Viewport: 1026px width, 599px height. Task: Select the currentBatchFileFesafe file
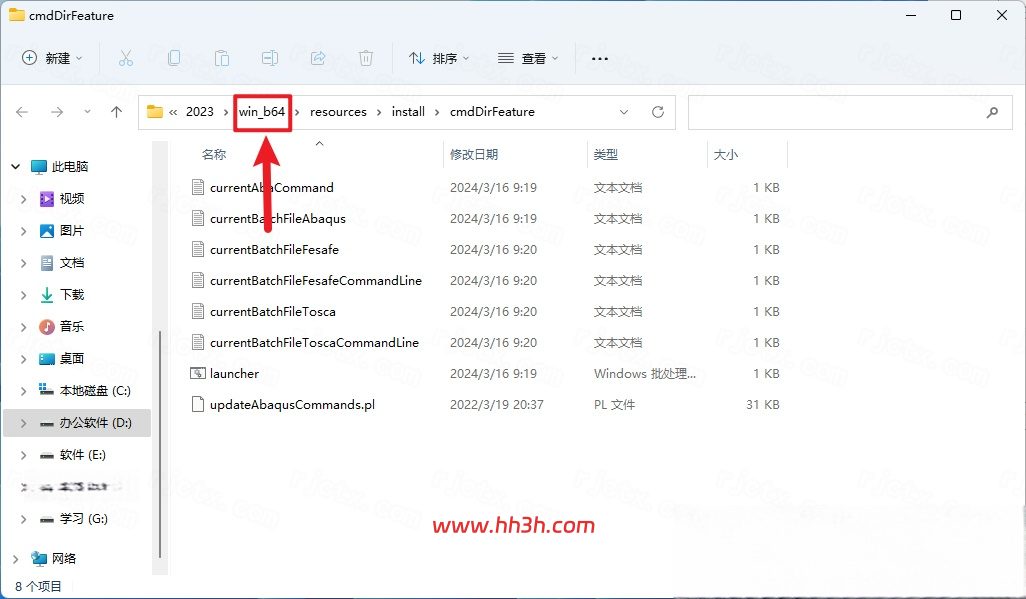pos(274,249)
